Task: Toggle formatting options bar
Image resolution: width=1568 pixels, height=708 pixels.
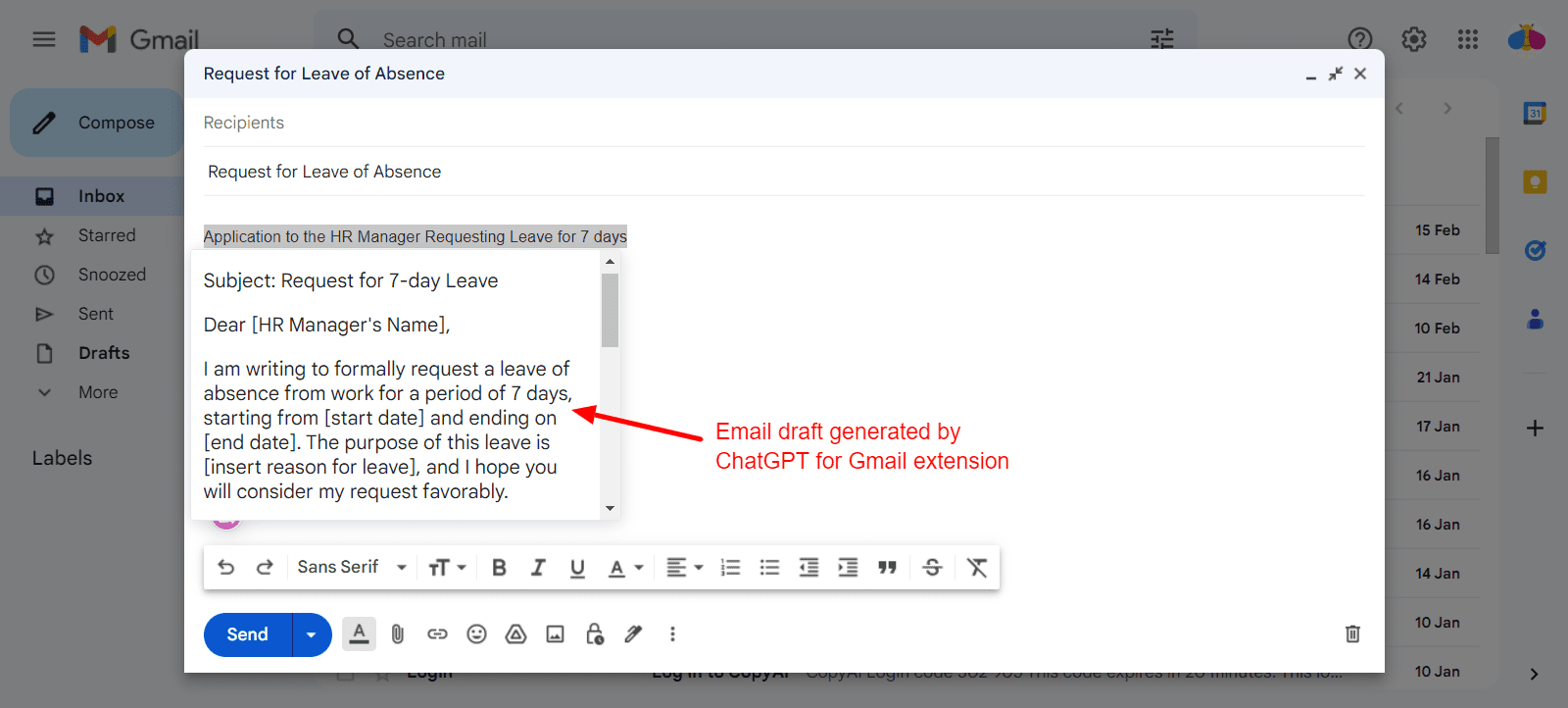Action: click(x=359, y=634)
